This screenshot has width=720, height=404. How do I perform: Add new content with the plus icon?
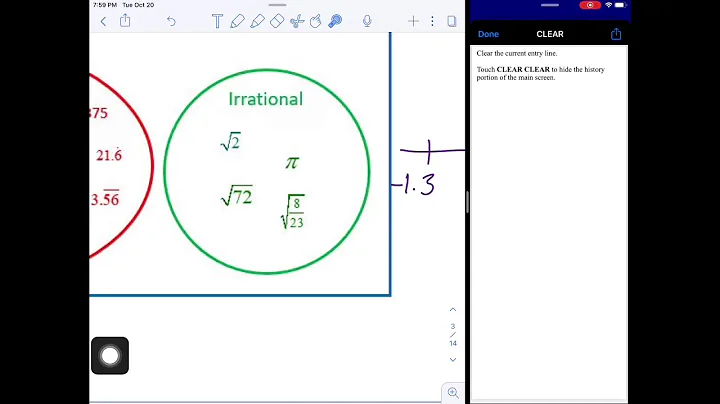pos(413,21)
